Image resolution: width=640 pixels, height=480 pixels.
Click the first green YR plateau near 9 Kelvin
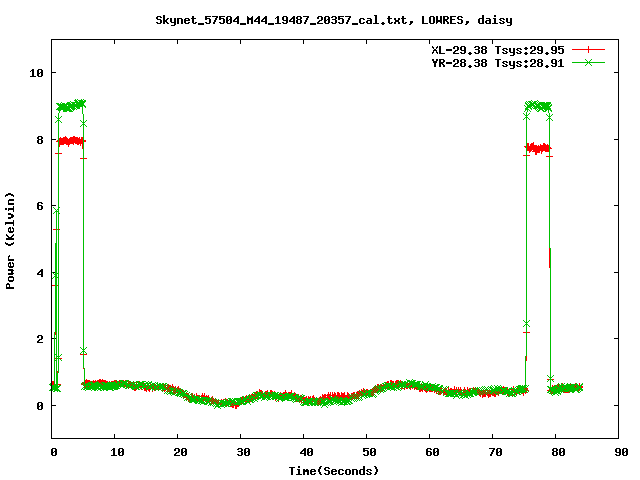[71, 106]
